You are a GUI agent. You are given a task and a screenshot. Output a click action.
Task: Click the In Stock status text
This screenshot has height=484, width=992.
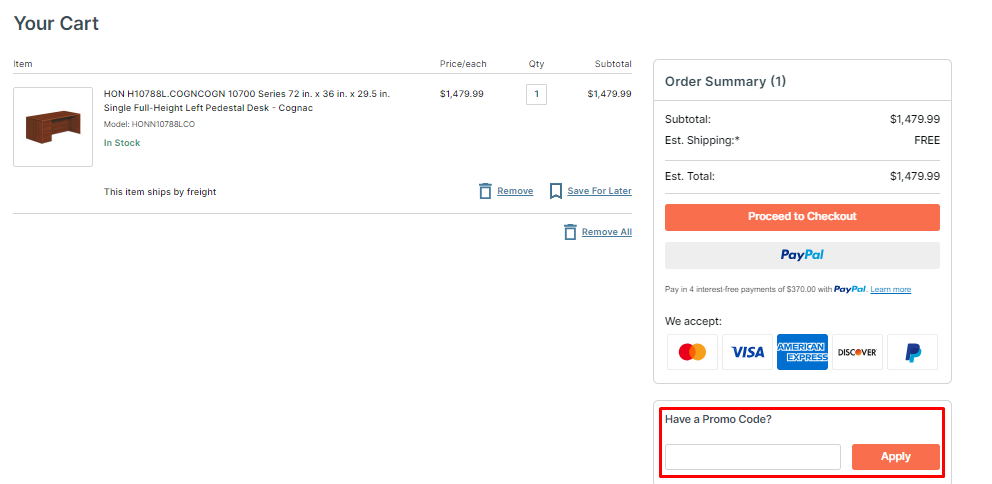pos(122,143)
